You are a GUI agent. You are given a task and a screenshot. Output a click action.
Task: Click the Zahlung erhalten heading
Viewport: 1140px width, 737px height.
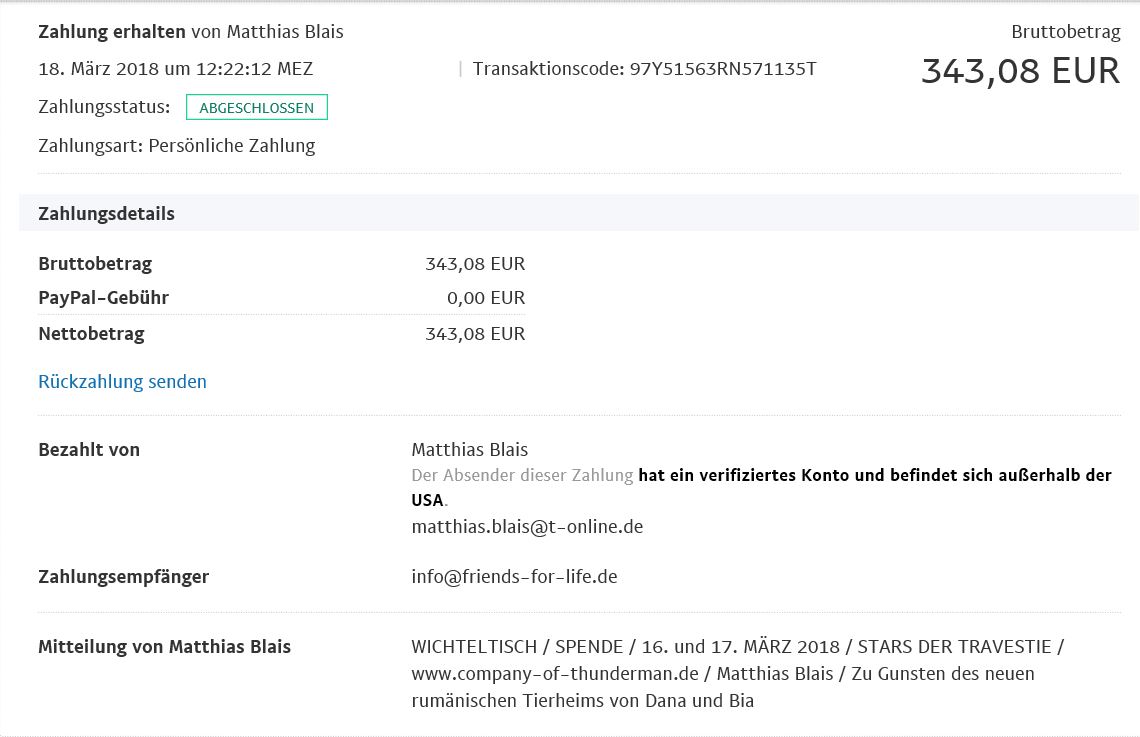(x=112, y=32)
